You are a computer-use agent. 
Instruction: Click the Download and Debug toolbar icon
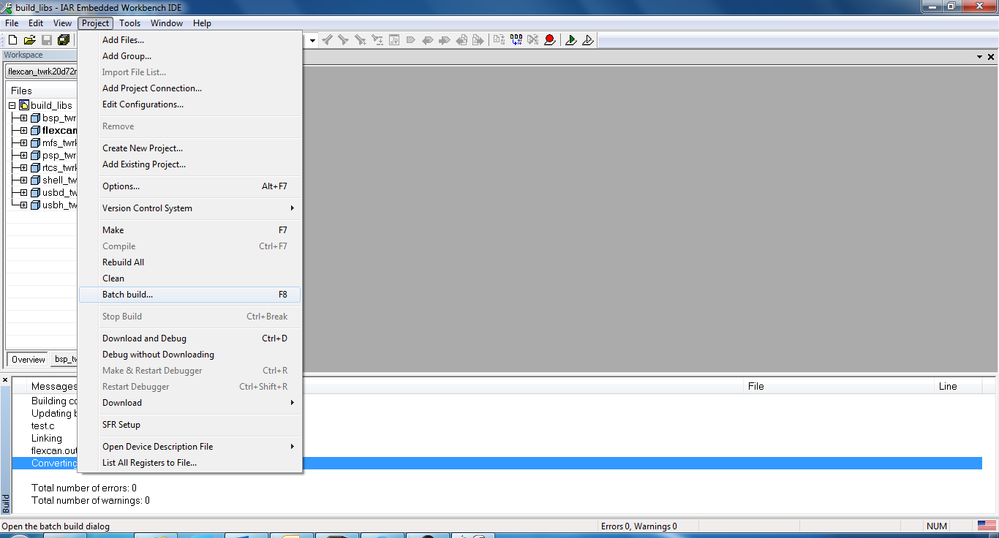coord(571,40)
